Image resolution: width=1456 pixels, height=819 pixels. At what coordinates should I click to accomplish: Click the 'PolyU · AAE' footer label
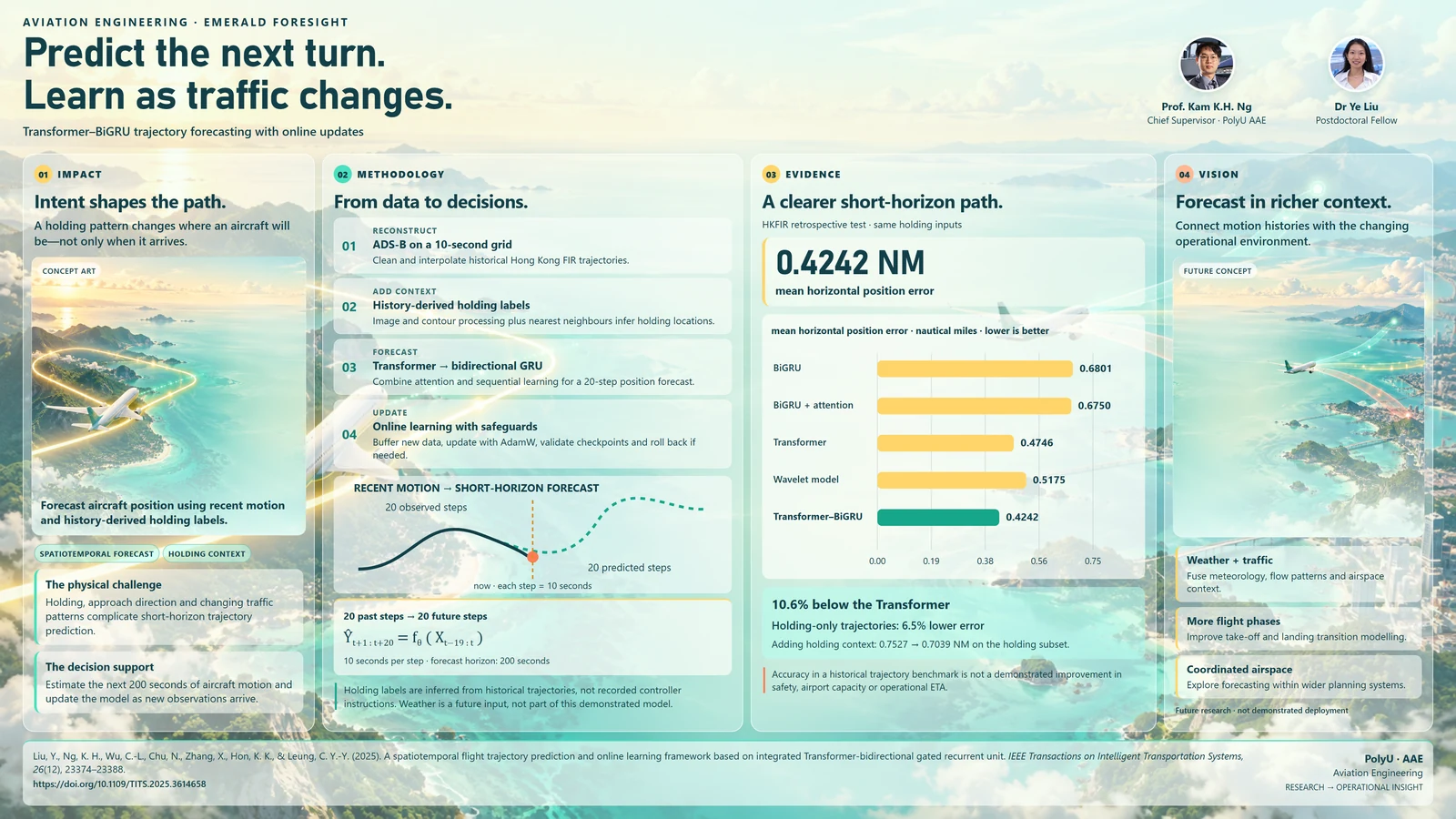(1393, 759)
